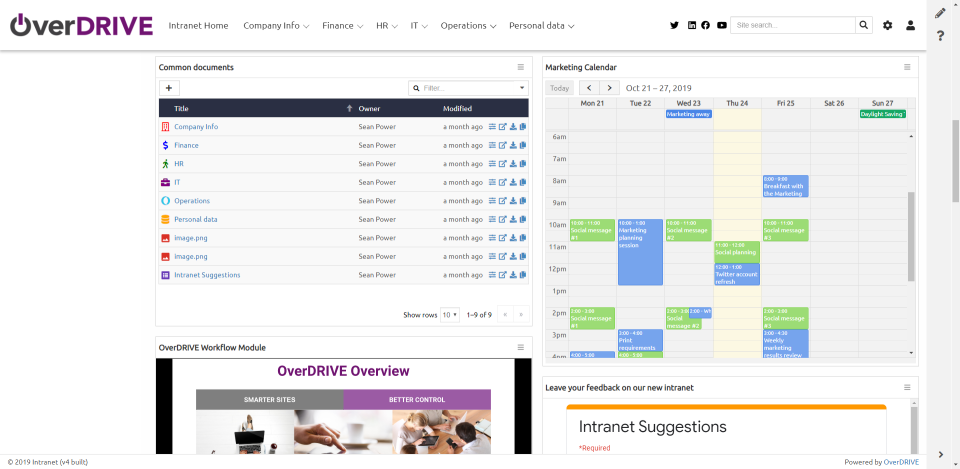This screenshot has height=469, width=960.
Task: Click the HR document link
Action: 179,163
